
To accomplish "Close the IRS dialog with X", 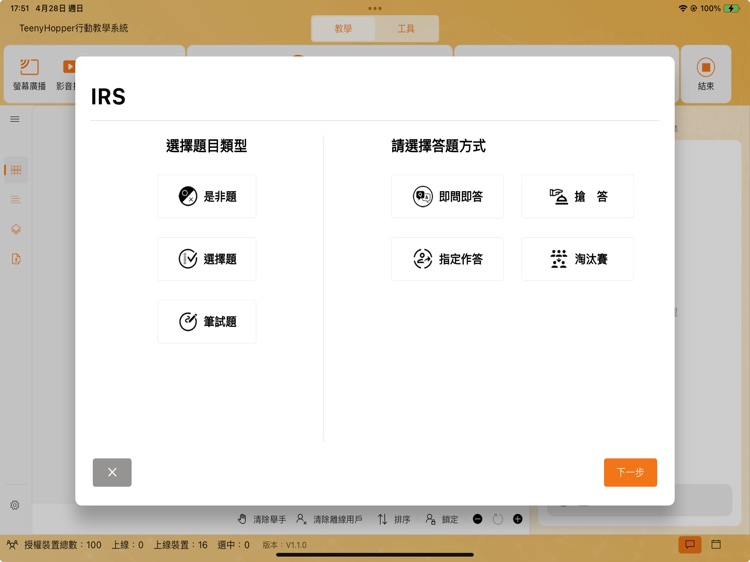I will pyautogui.click(x=112, y=473).
